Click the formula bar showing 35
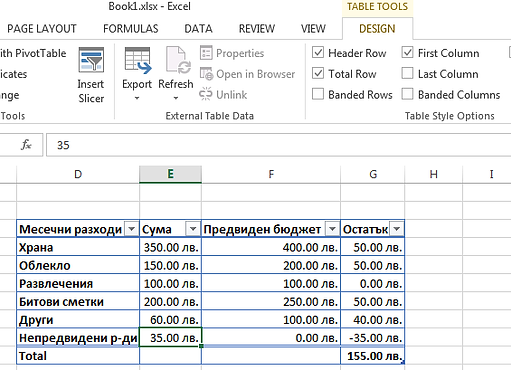Viewport: 511px width, 370px height. tap(278, 145)
